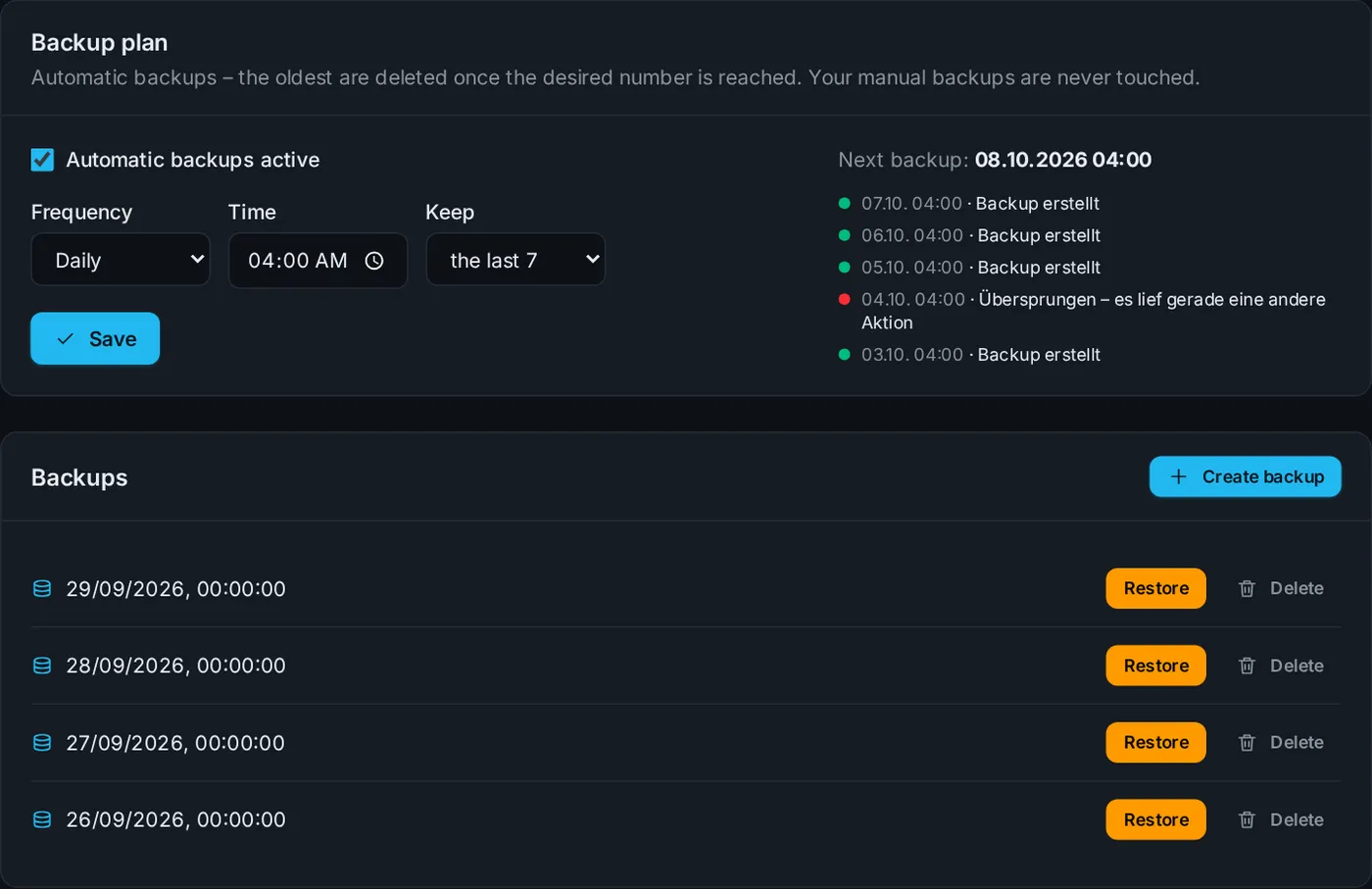1372x889 pixels.
Task: Click the Automatic backups active label
Action: (x=192, y=160)
